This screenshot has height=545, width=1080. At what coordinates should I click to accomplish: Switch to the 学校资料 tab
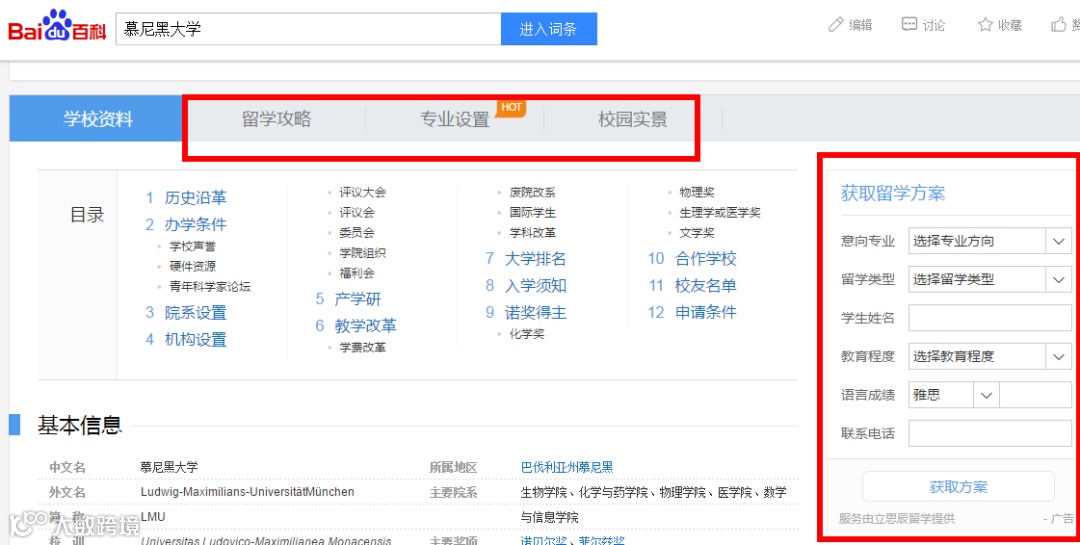click(x=98, y=119)
